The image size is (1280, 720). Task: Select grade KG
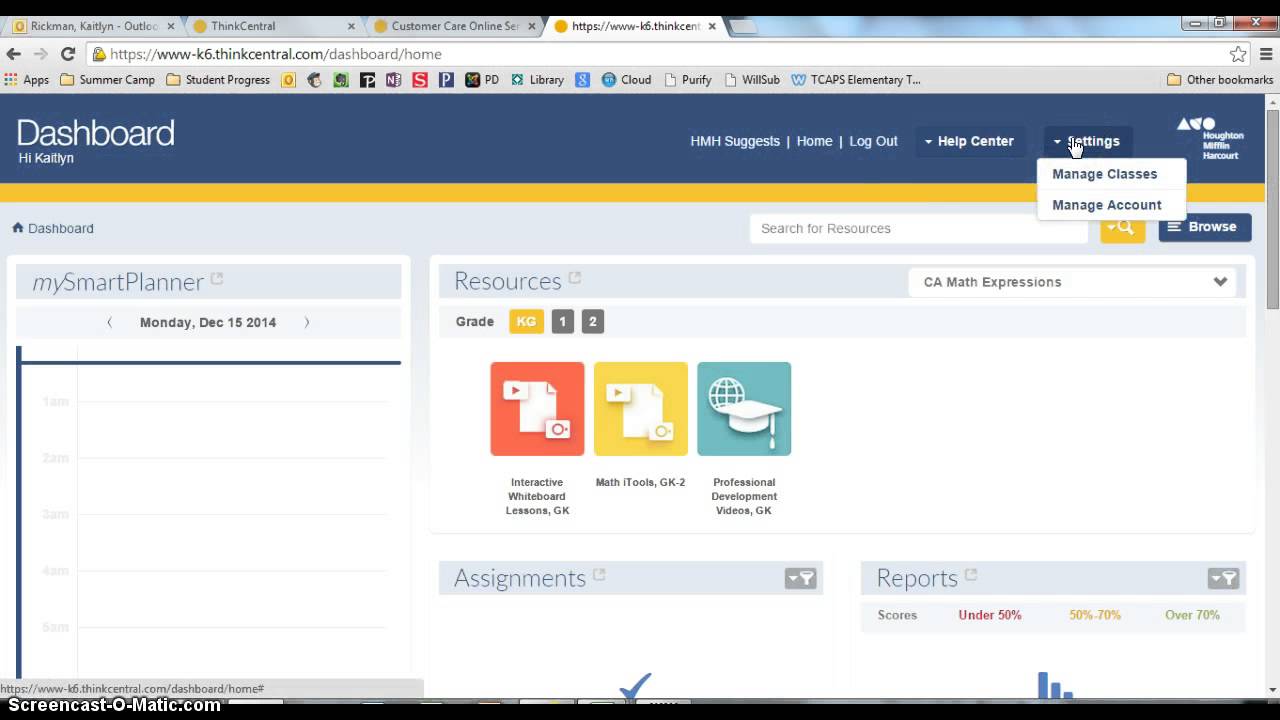[x=526, y=321]
